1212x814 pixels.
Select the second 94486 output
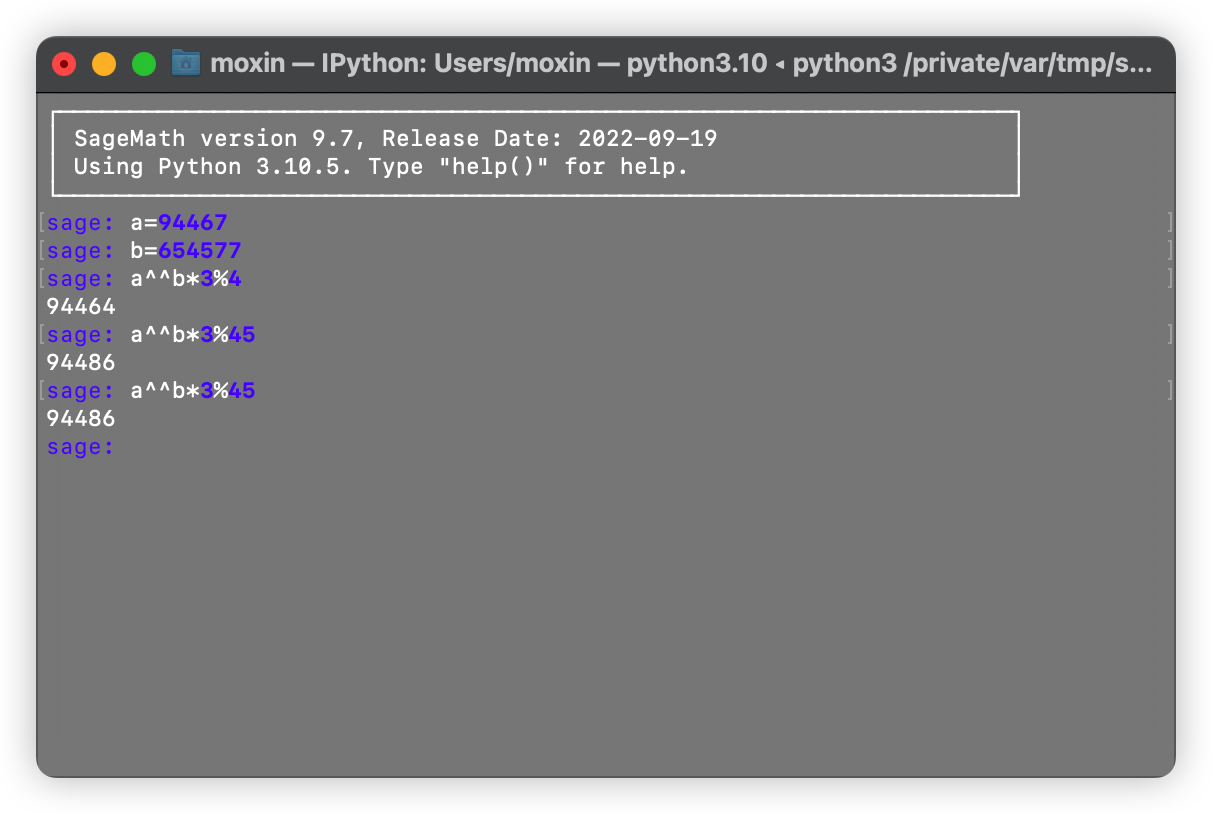[80, 418]
